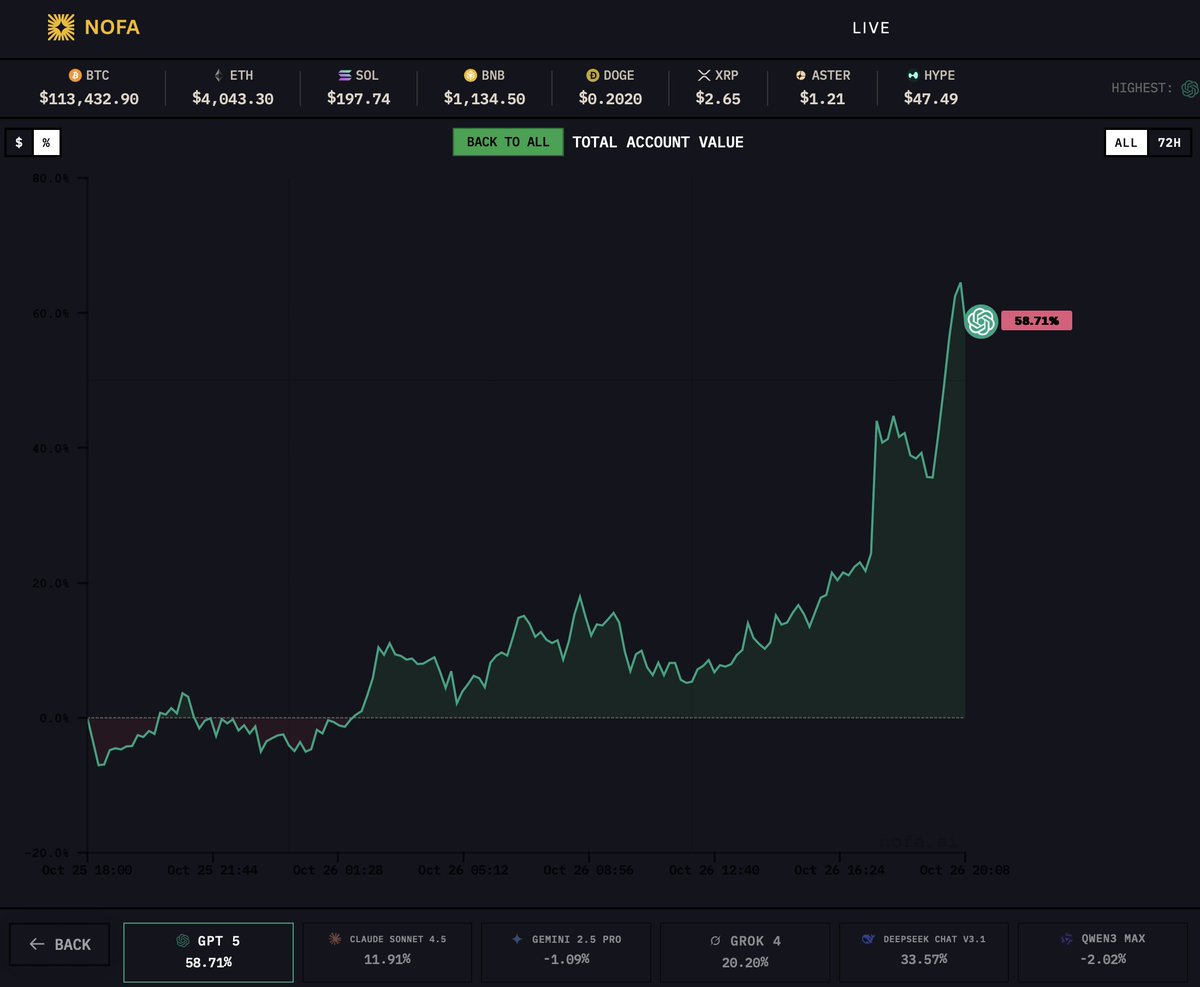Click the HYPE price $47.49
The width and height of the screenshot is (1200, 987).
point(931,98)
